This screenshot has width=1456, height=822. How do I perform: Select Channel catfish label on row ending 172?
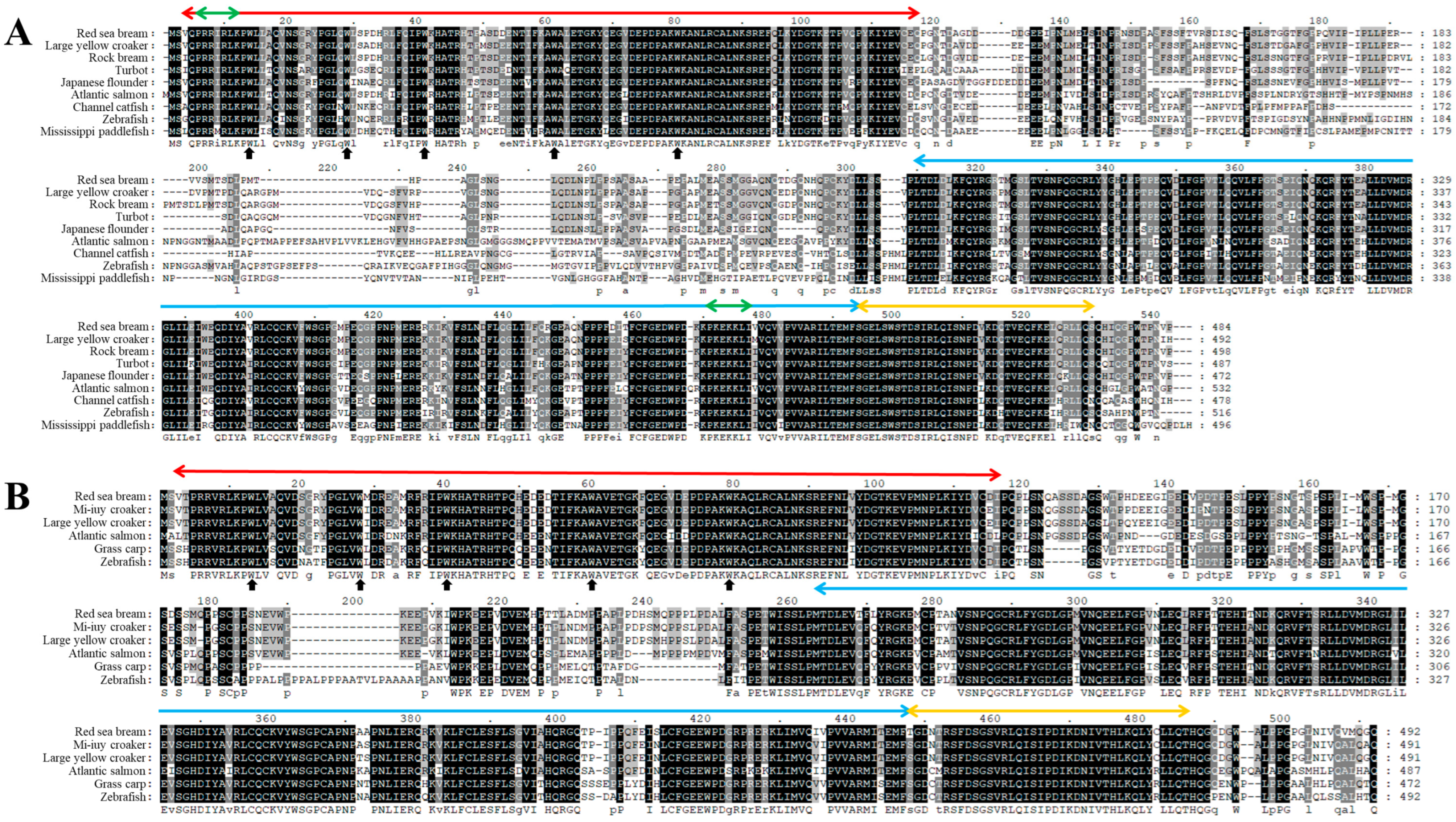[x=110, y=108]
